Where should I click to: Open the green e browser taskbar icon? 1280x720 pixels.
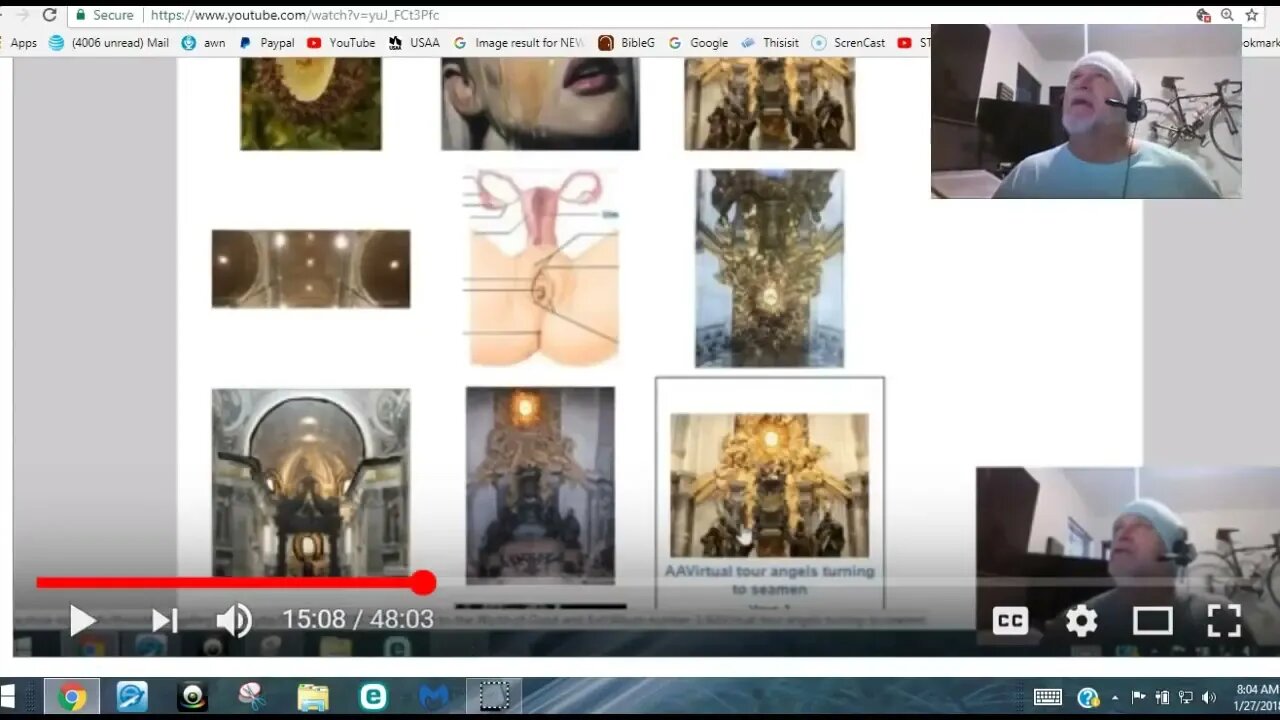coord(373,697)
